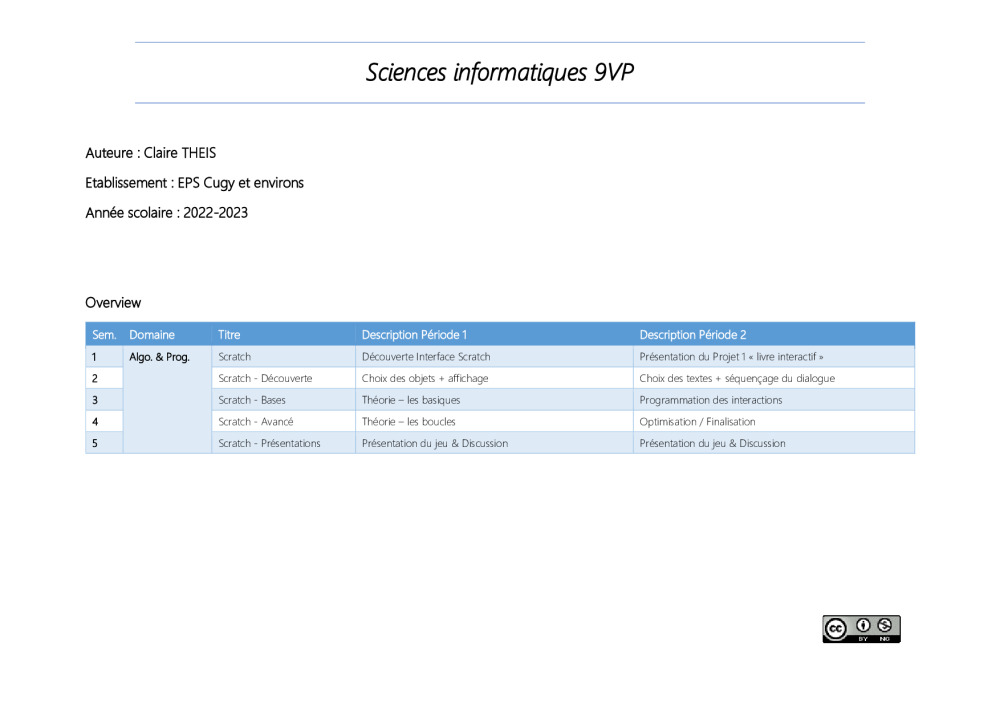Click the "Année scolaire : 2022-2023" line
This screenshot has height=707, width=1000.
click(x=166, y=213)
